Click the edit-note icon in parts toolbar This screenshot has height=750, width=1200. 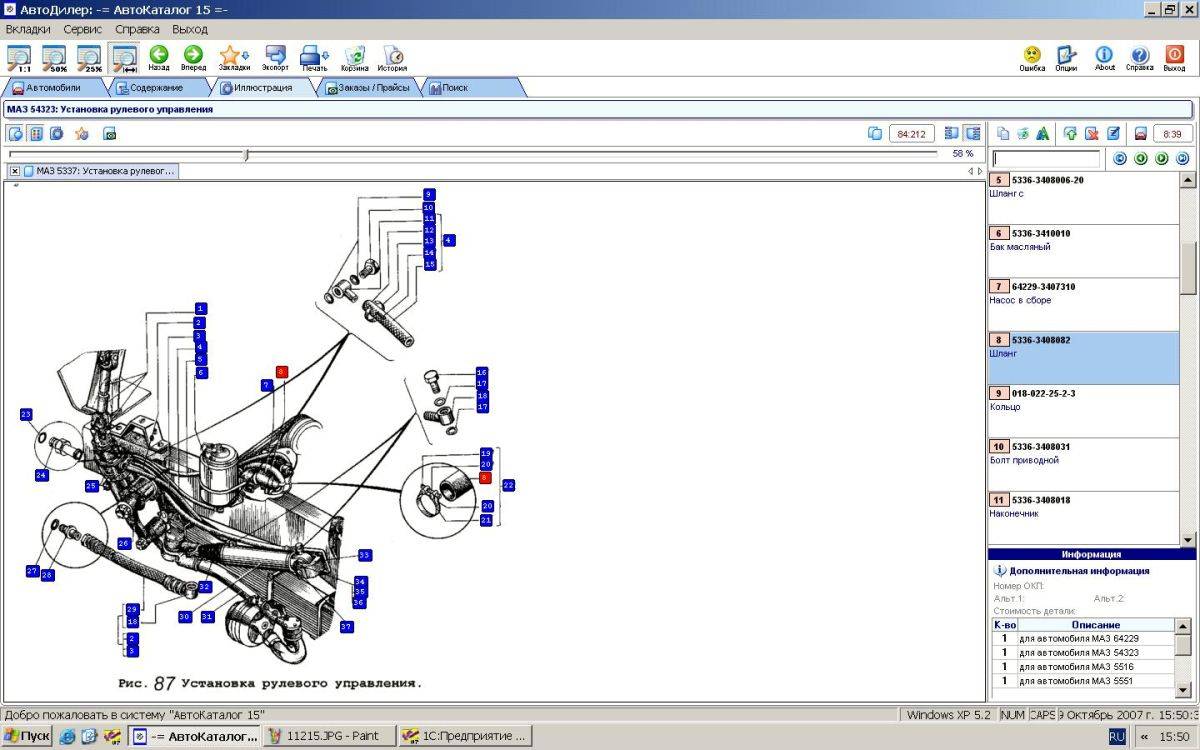pyautogui.click(x=1113, y=133)
